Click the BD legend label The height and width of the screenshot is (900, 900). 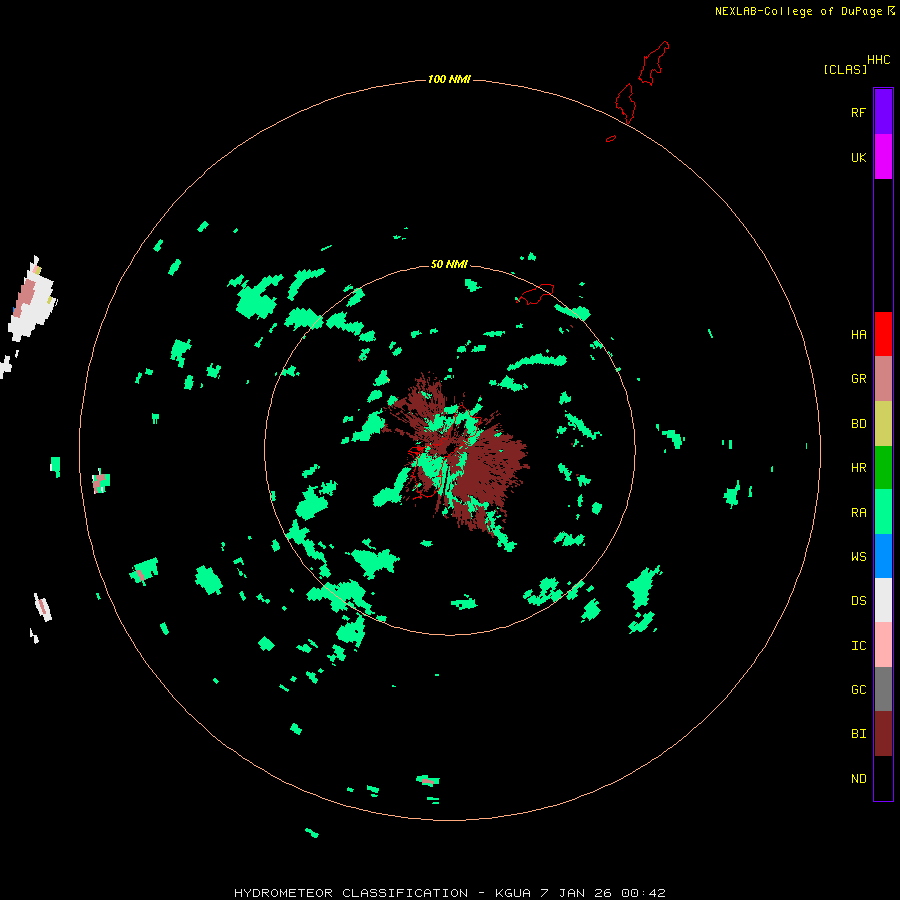[x=858, y=424]
